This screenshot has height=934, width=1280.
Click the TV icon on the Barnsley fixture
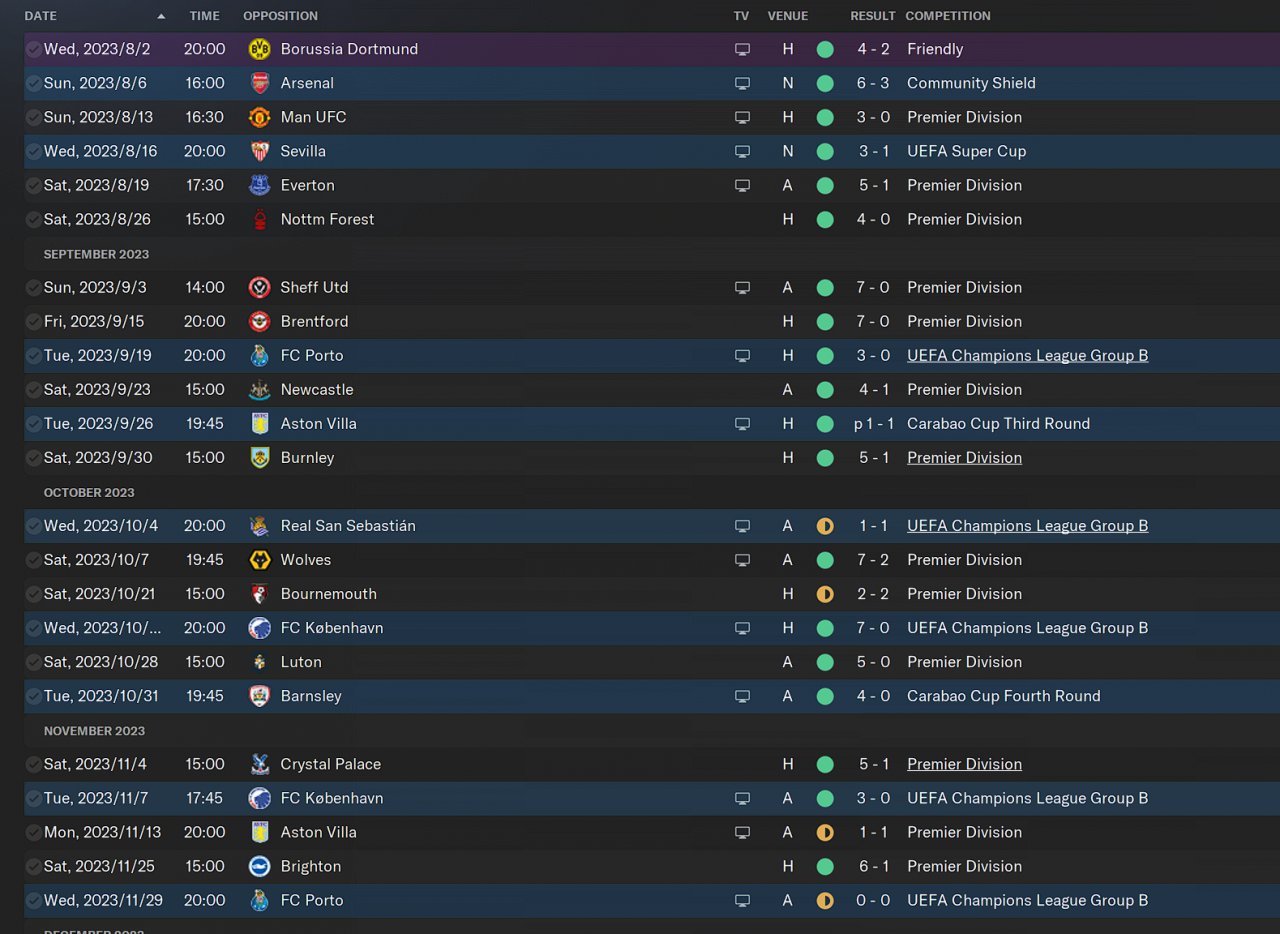coord(742,696)
